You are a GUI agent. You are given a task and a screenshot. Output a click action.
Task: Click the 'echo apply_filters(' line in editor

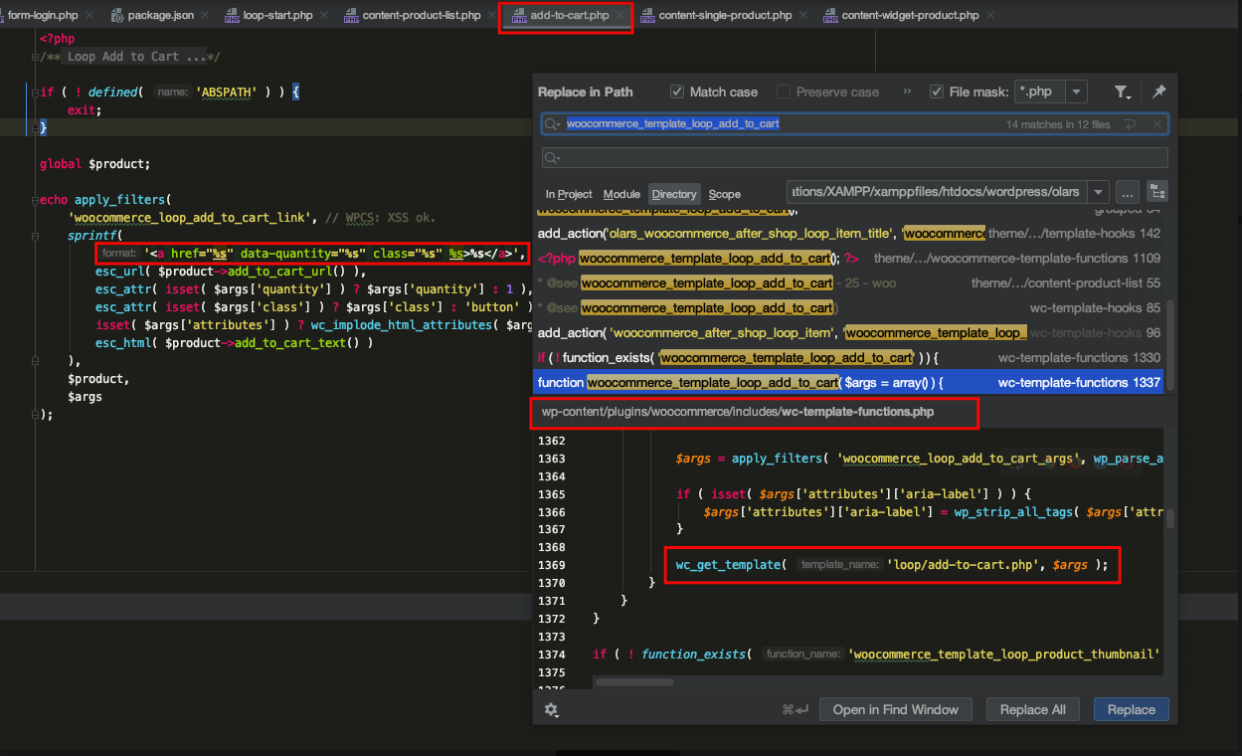pos(106,200)
